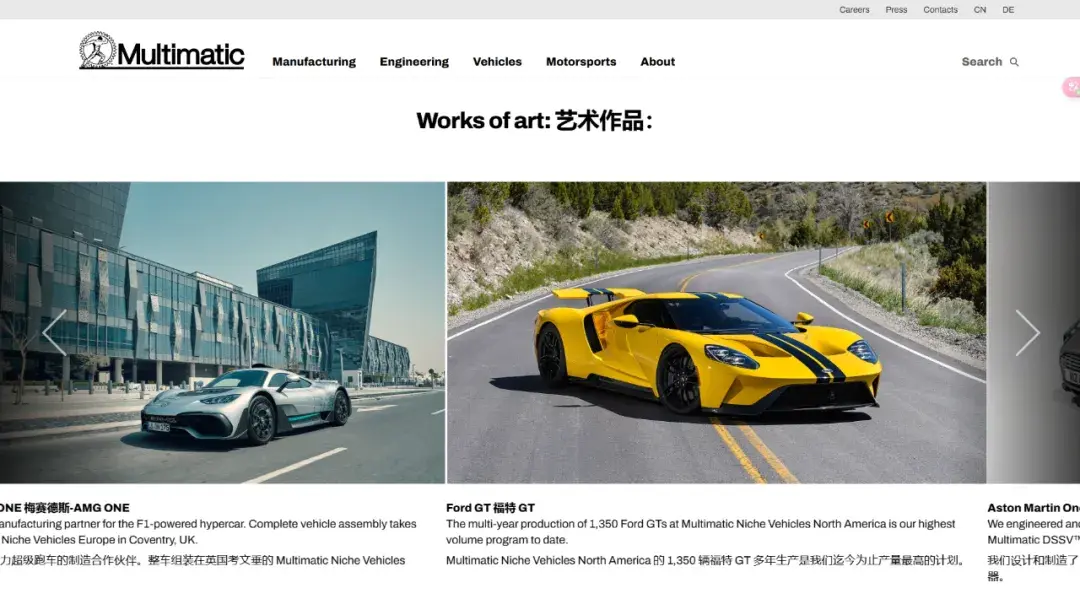
Task: Click the search magnifier icon
Action: (1014, 62)
